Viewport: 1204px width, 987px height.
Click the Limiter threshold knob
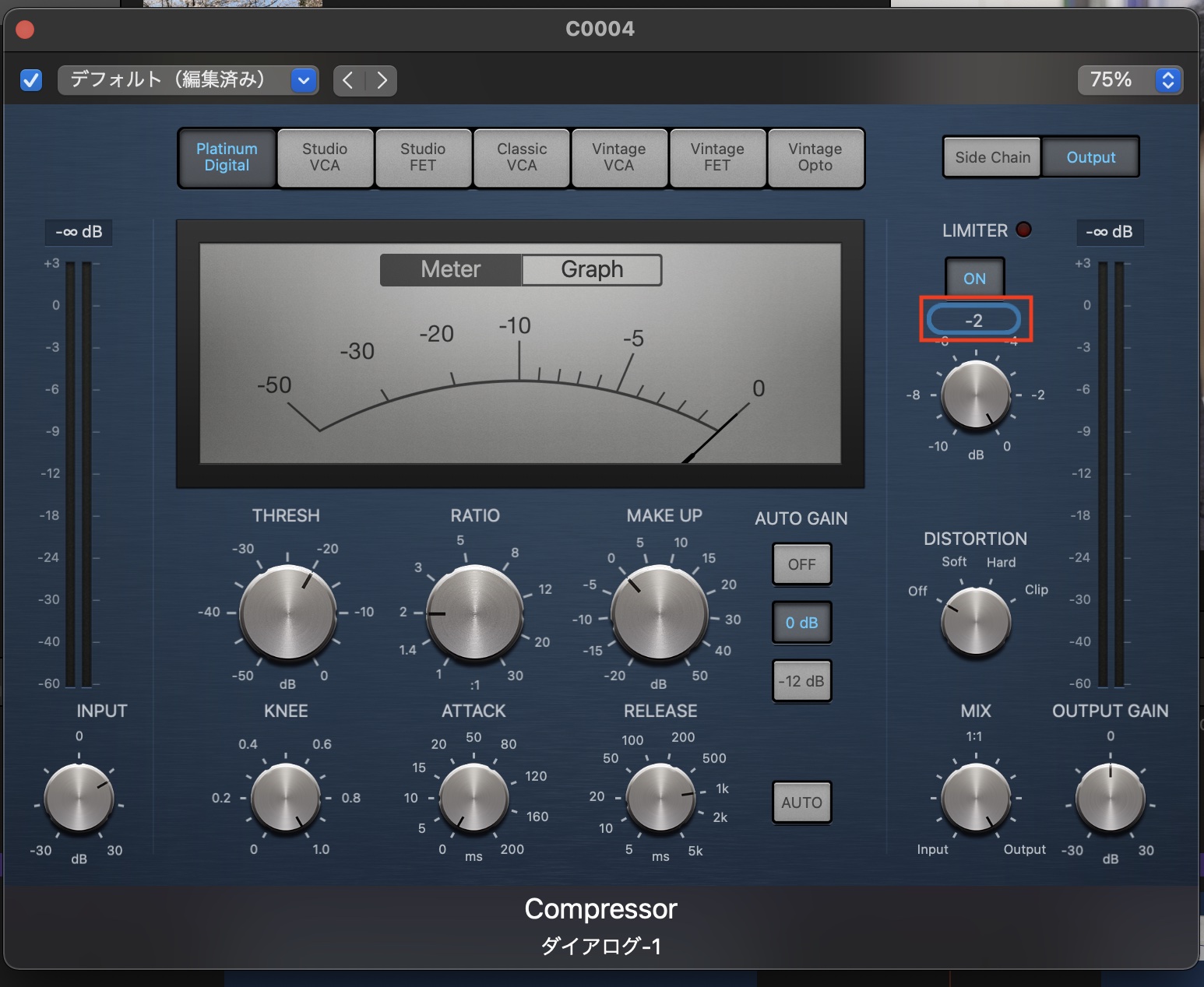[976, 395]
